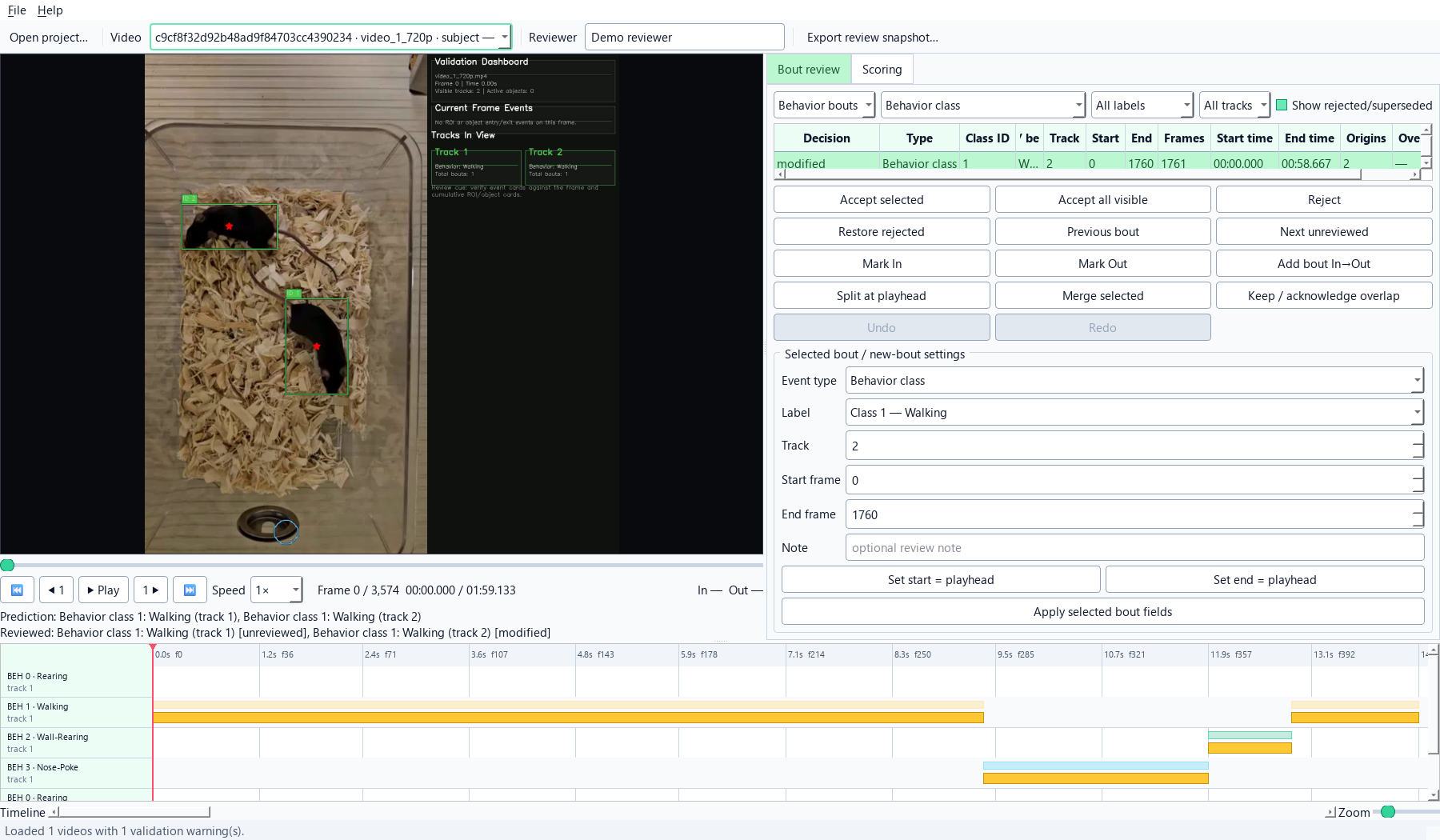The width and height of the screenshot is (1440, 840).
Task: Click Accept selected button
Action: point(882,199)
